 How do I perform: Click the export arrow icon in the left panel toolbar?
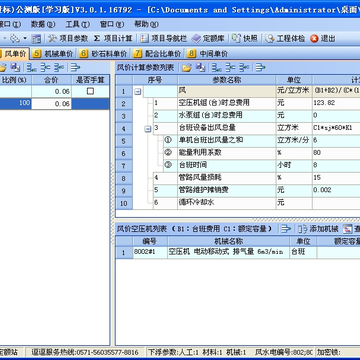[76, 68]
